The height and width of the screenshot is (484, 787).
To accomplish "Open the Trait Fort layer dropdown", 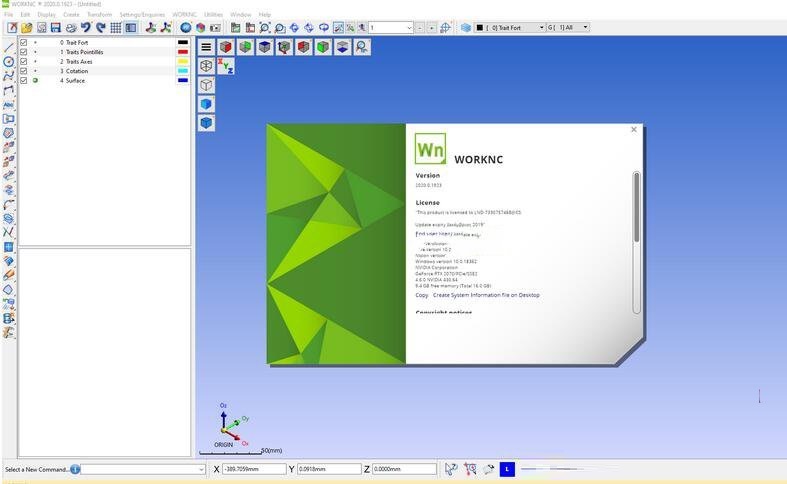I will click(542, 28).
